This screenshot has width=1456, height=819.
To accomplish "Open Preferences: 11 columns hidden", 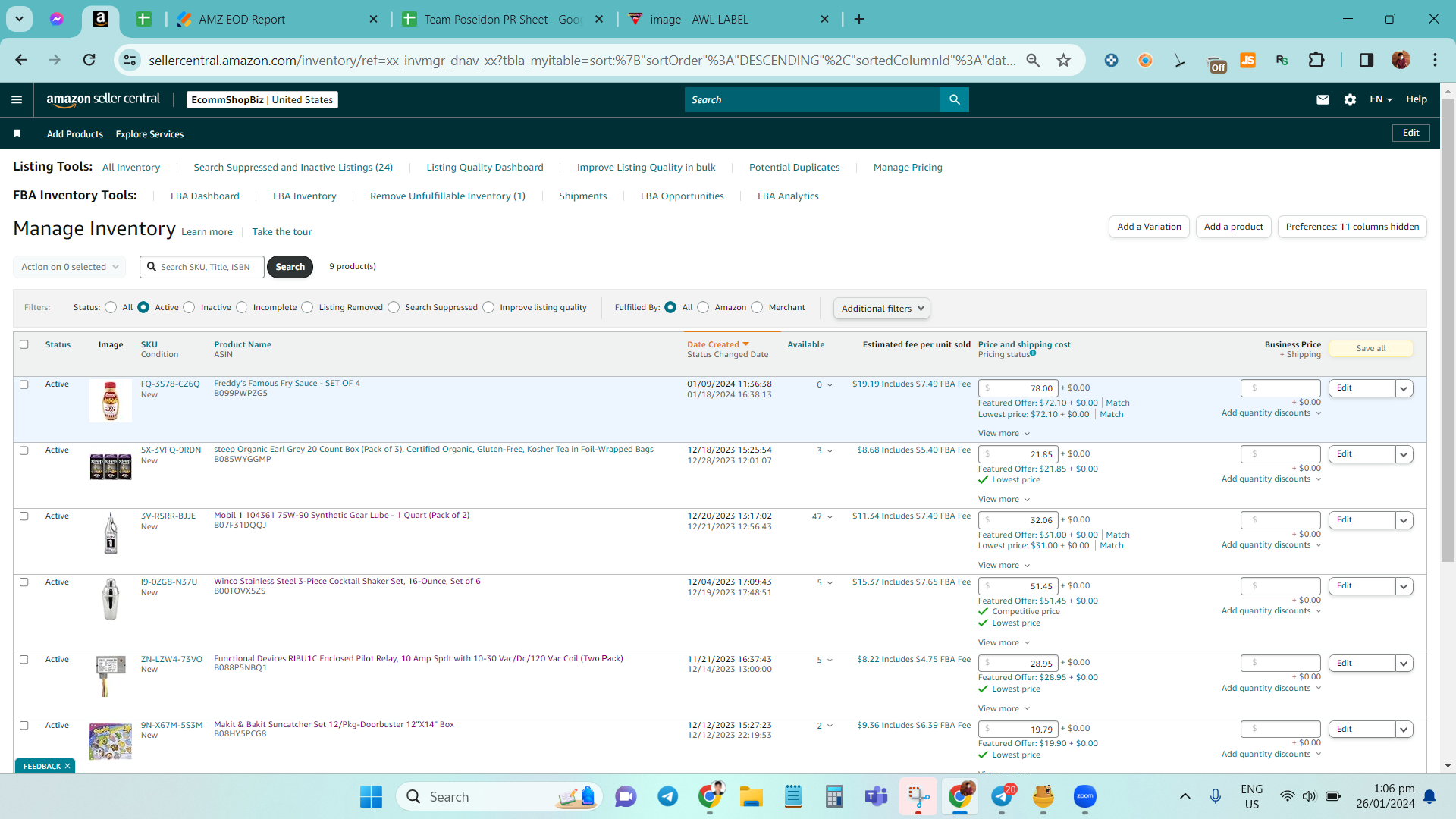I will [x=1352, y=227].
